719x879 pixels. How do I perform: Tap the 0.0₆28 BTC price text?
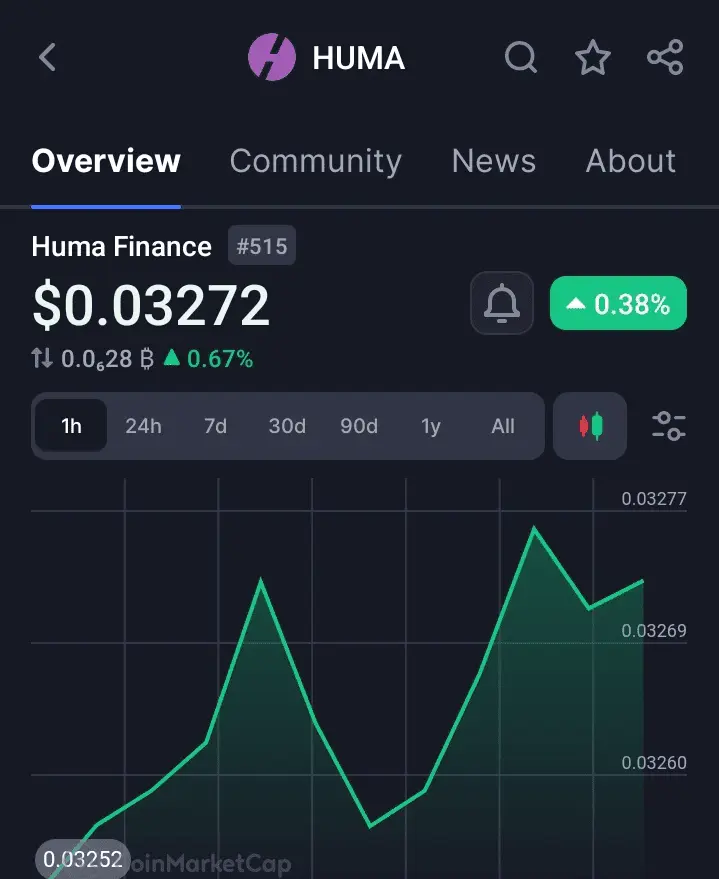click(107, 359)
